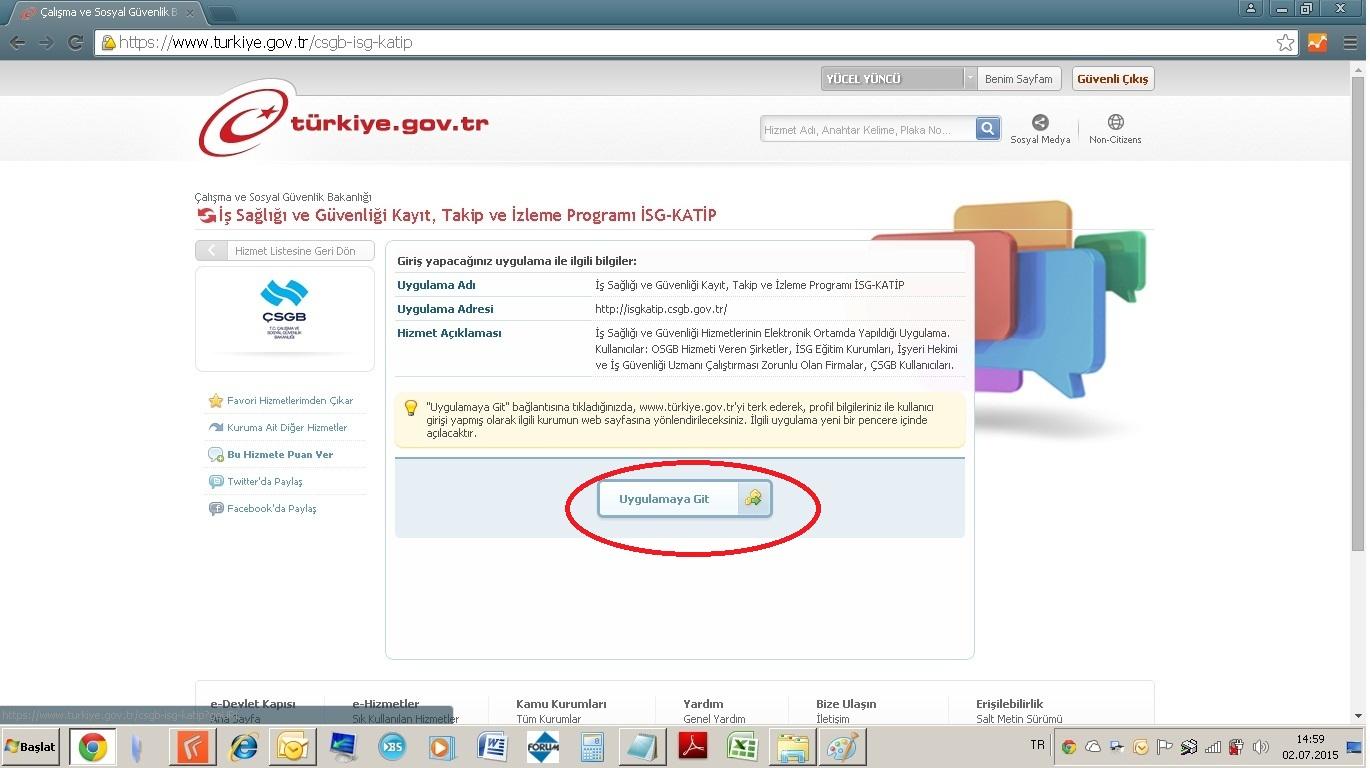Open Word from the taskbar

coord(492,747)
